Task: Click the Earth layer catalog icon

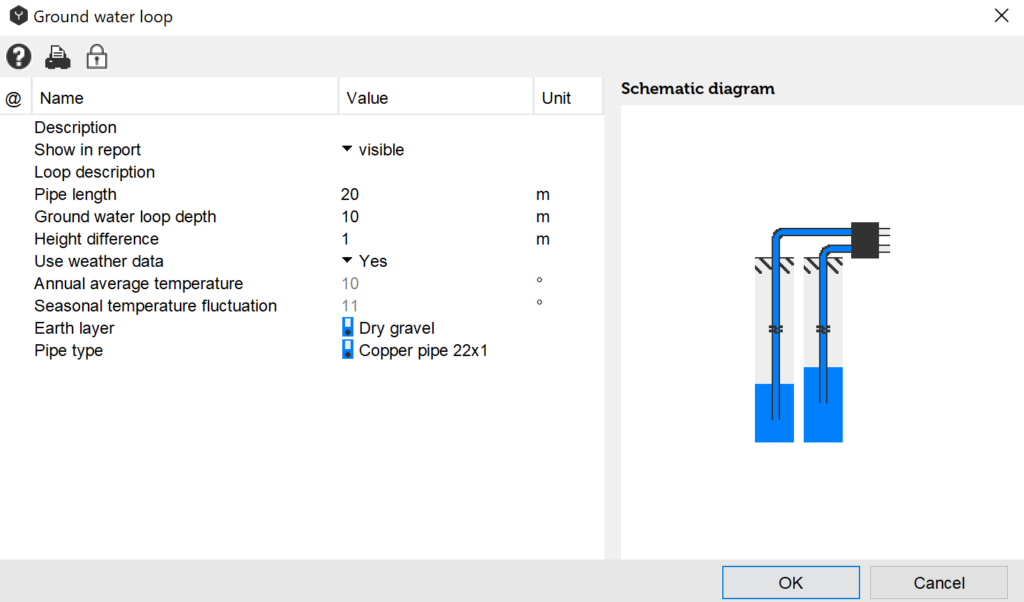Action: point(348,328)
